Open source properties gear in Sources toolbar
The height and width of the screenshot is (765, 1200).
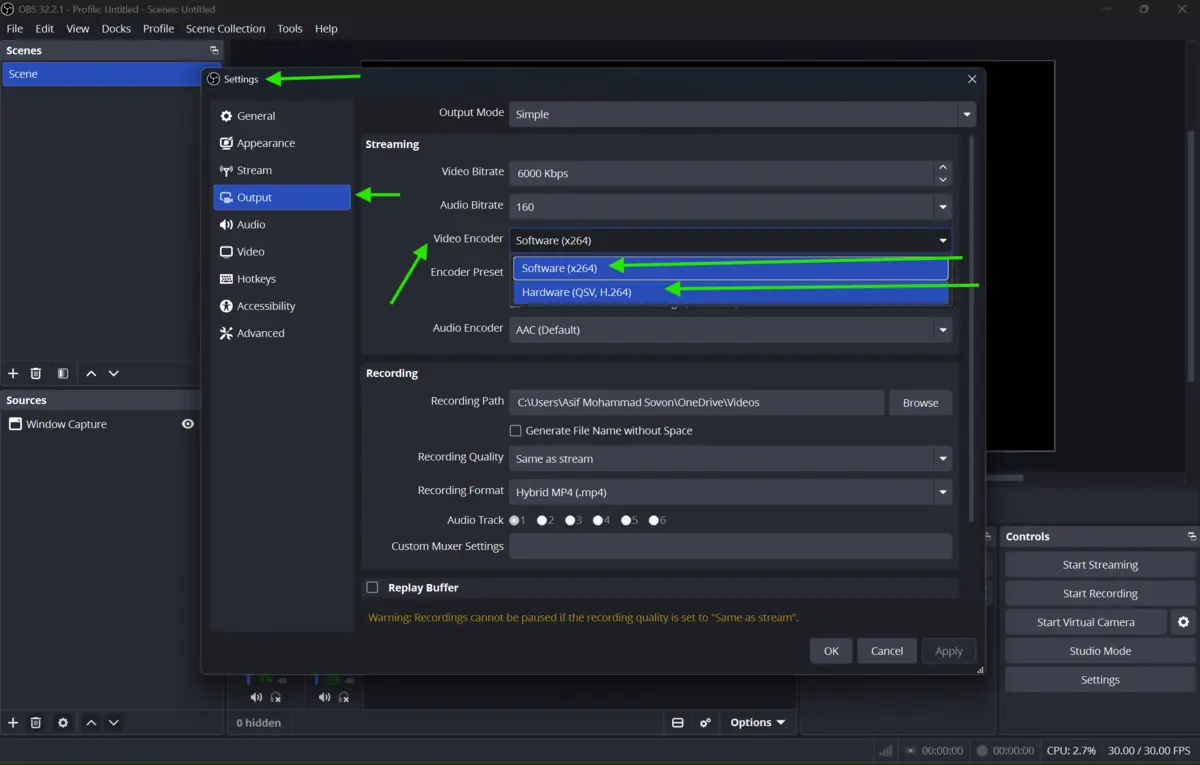[63, 722]
